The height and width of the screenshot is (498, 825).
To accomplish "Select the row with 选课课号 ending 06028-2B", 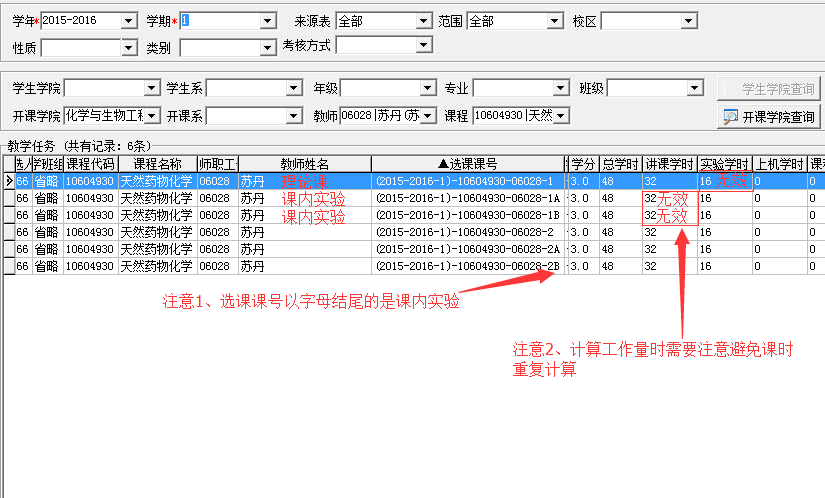I will click(467, 266).
